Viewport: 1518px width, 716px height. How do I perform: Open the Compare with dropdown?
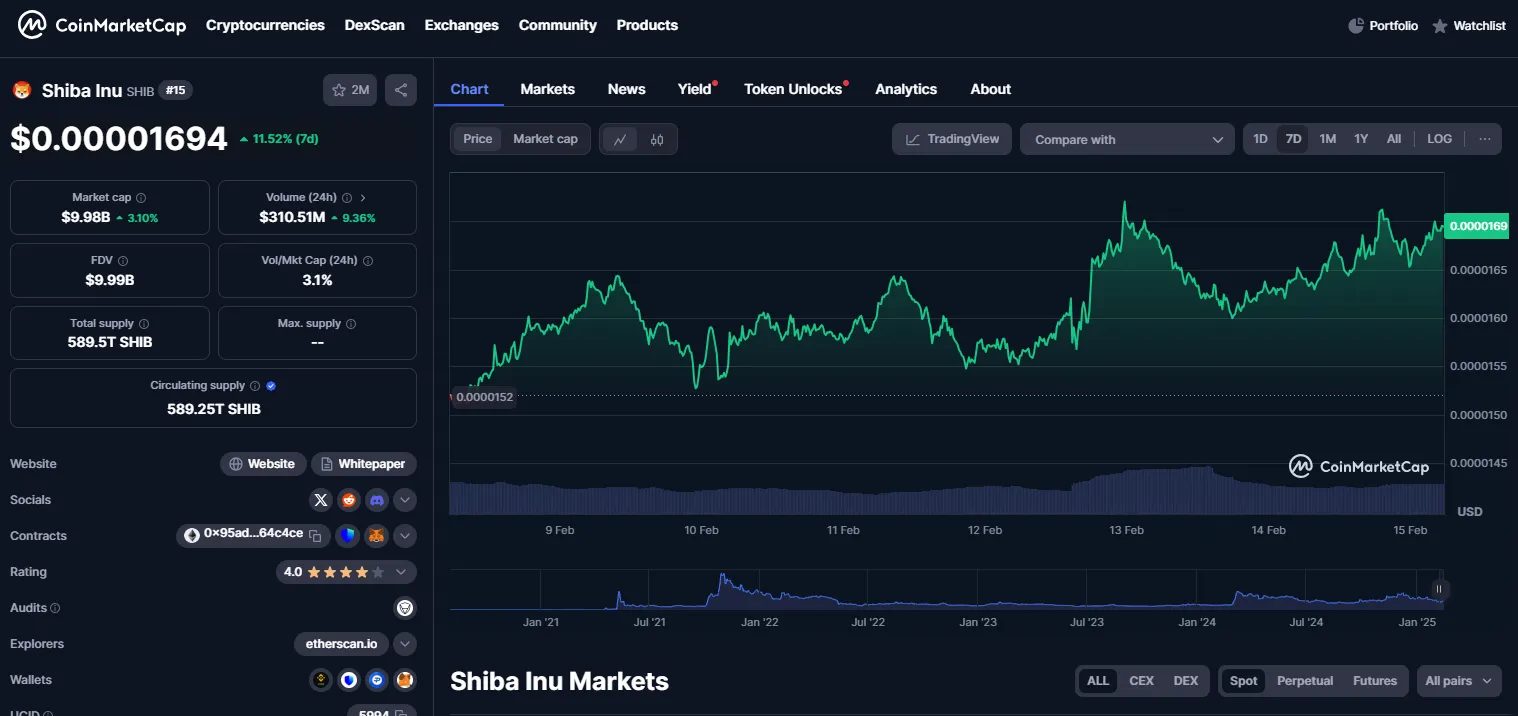[x=1126, y=139]
